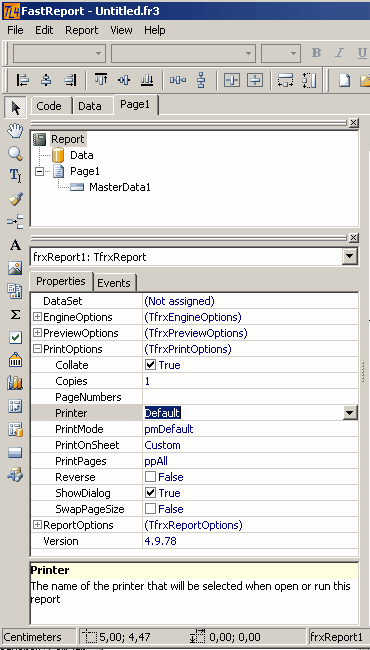Click the Align Right Edges icon
The height and width of the screenshot is (650, 370).
point(70,80)
